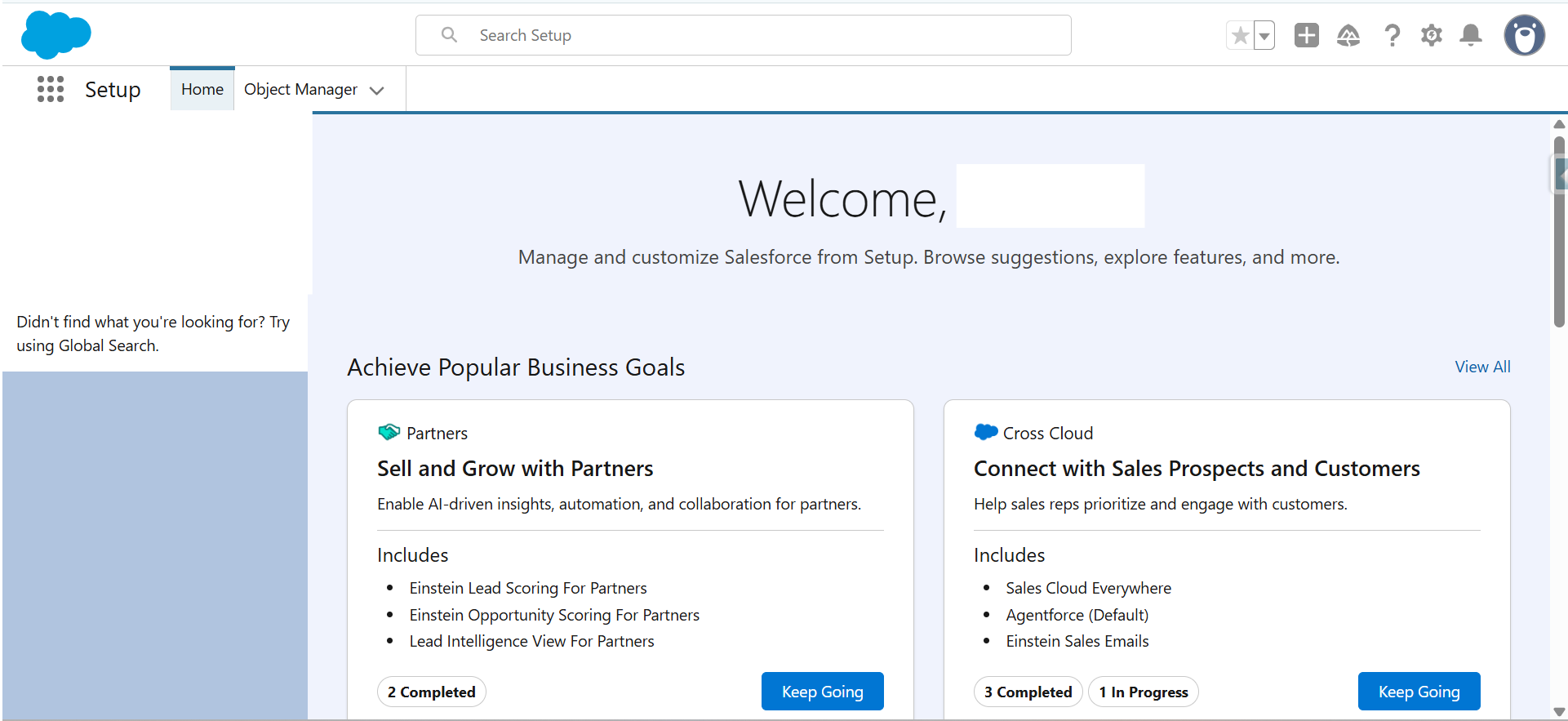Open the App Launcher dots grid
The image size is (1568, 721).
coord(51,89)
